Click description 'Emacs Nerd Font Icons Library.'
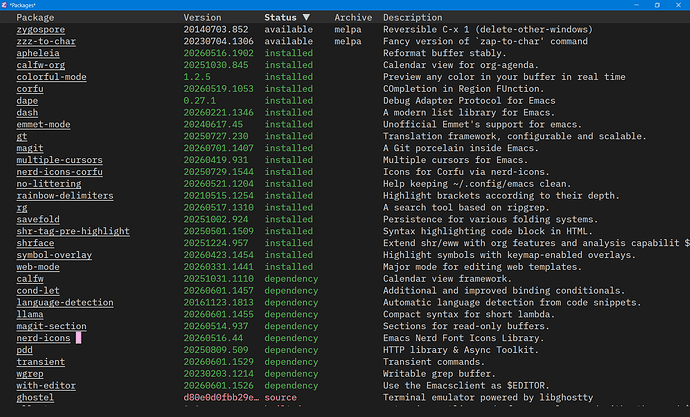This screenshot has height=417, width=690. (x=463, y=338)
